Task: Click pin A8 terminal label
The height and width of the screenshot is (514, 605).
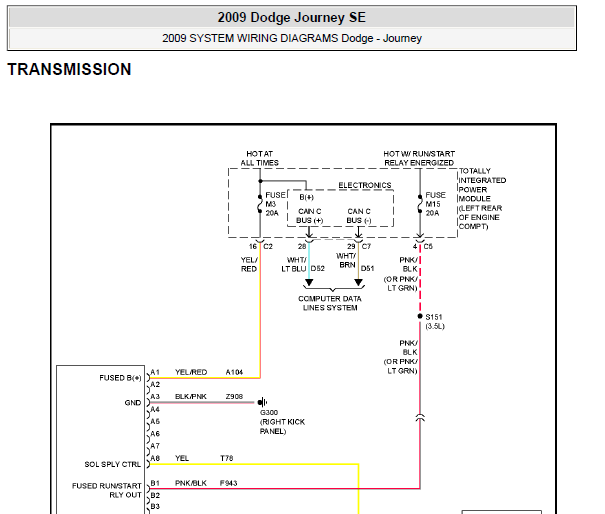Action: tap(155, 458)
